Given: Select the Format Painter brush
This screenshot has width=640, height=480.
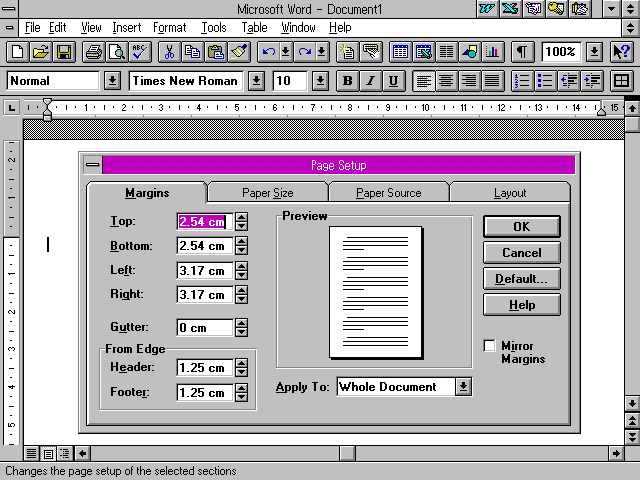Looking at the screenshot, I should coord(239,52).
